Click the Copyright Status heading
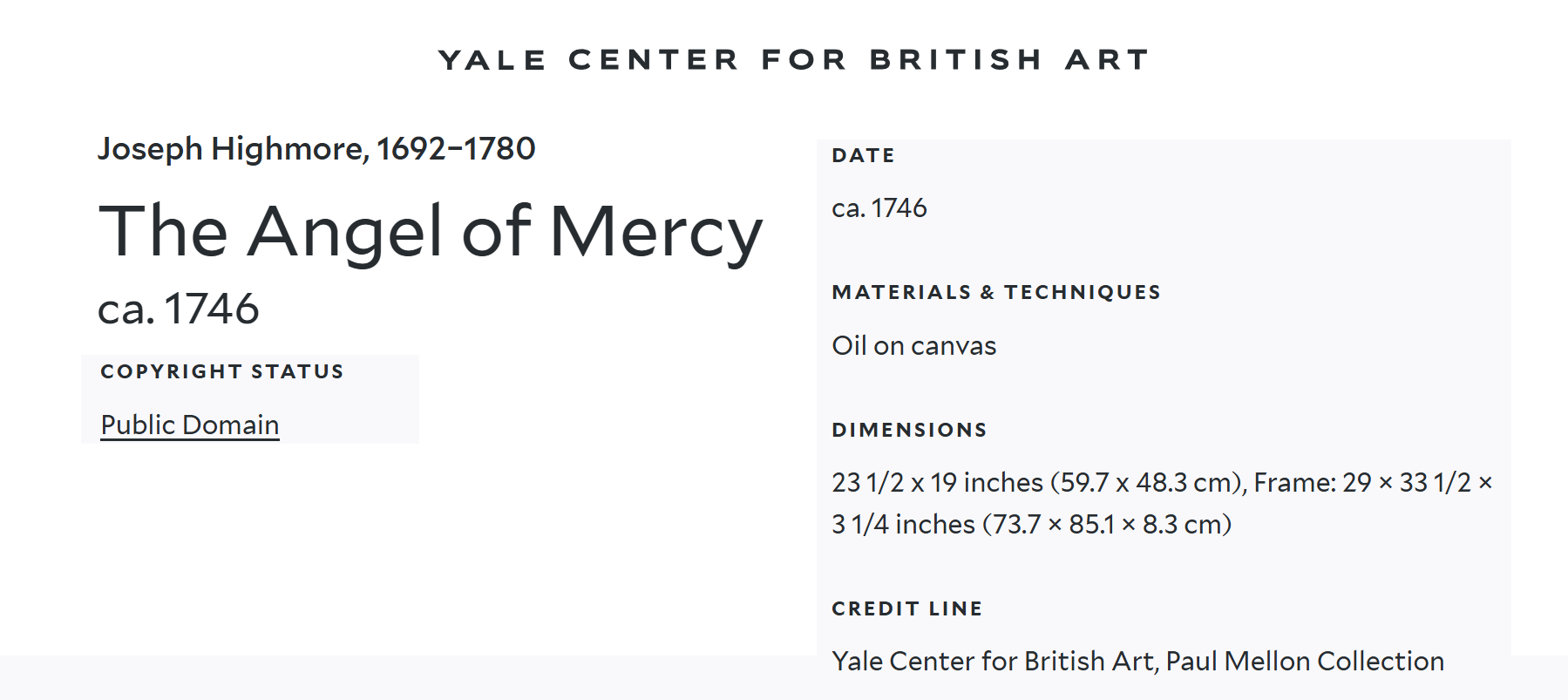 coord(222,371)
